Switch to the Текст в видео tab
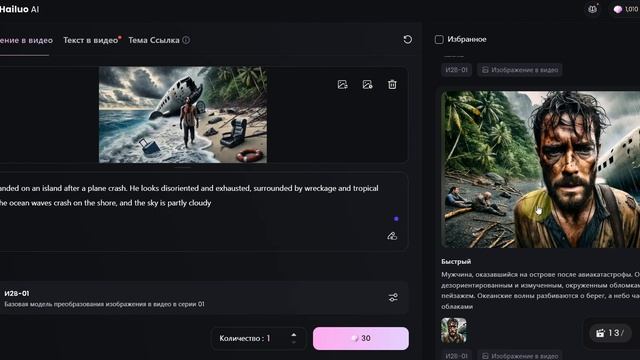640x360 pixels. coord(91,40)
